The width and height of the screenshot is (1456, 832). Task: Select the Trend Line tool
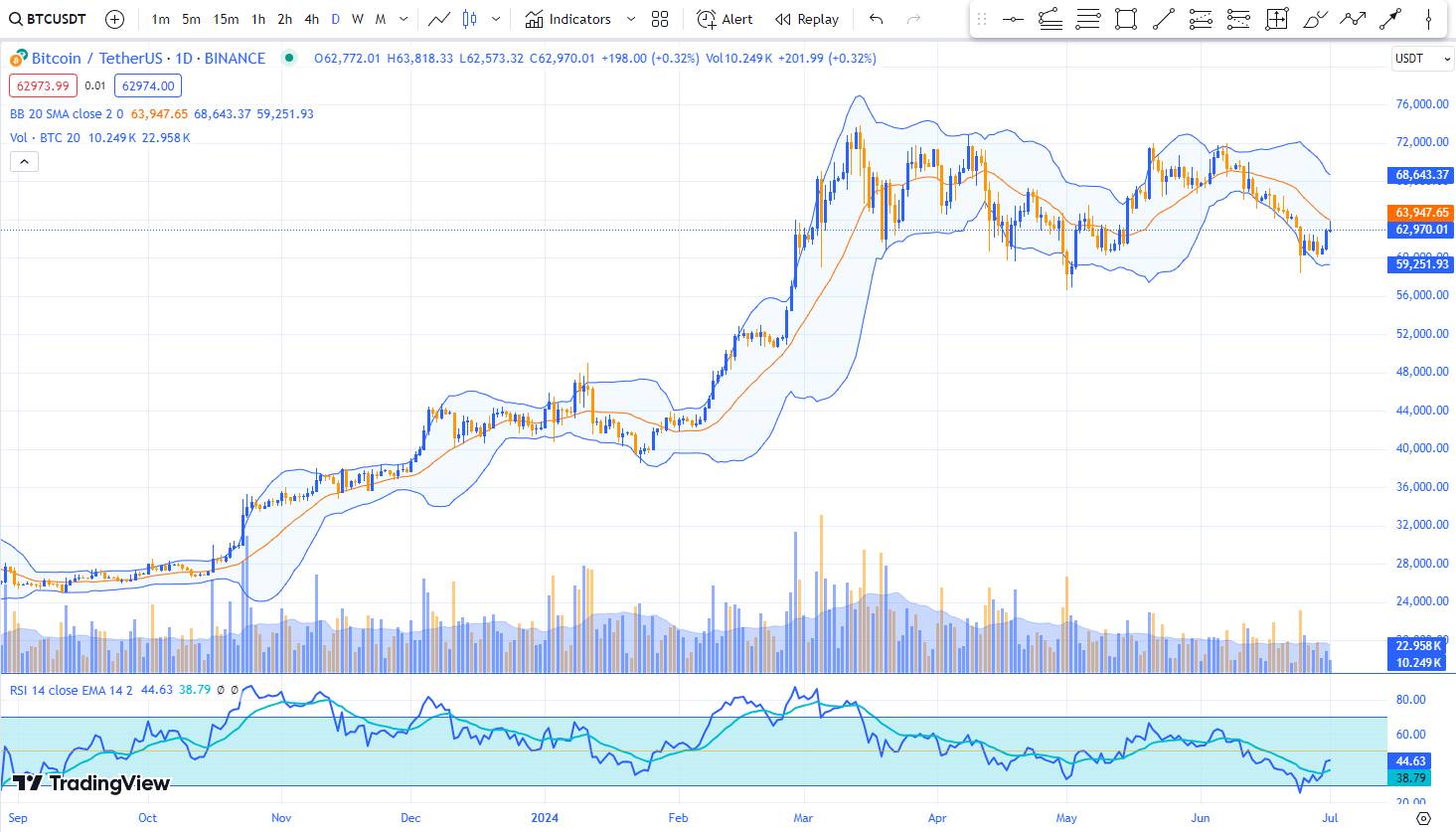point(1164,19)
